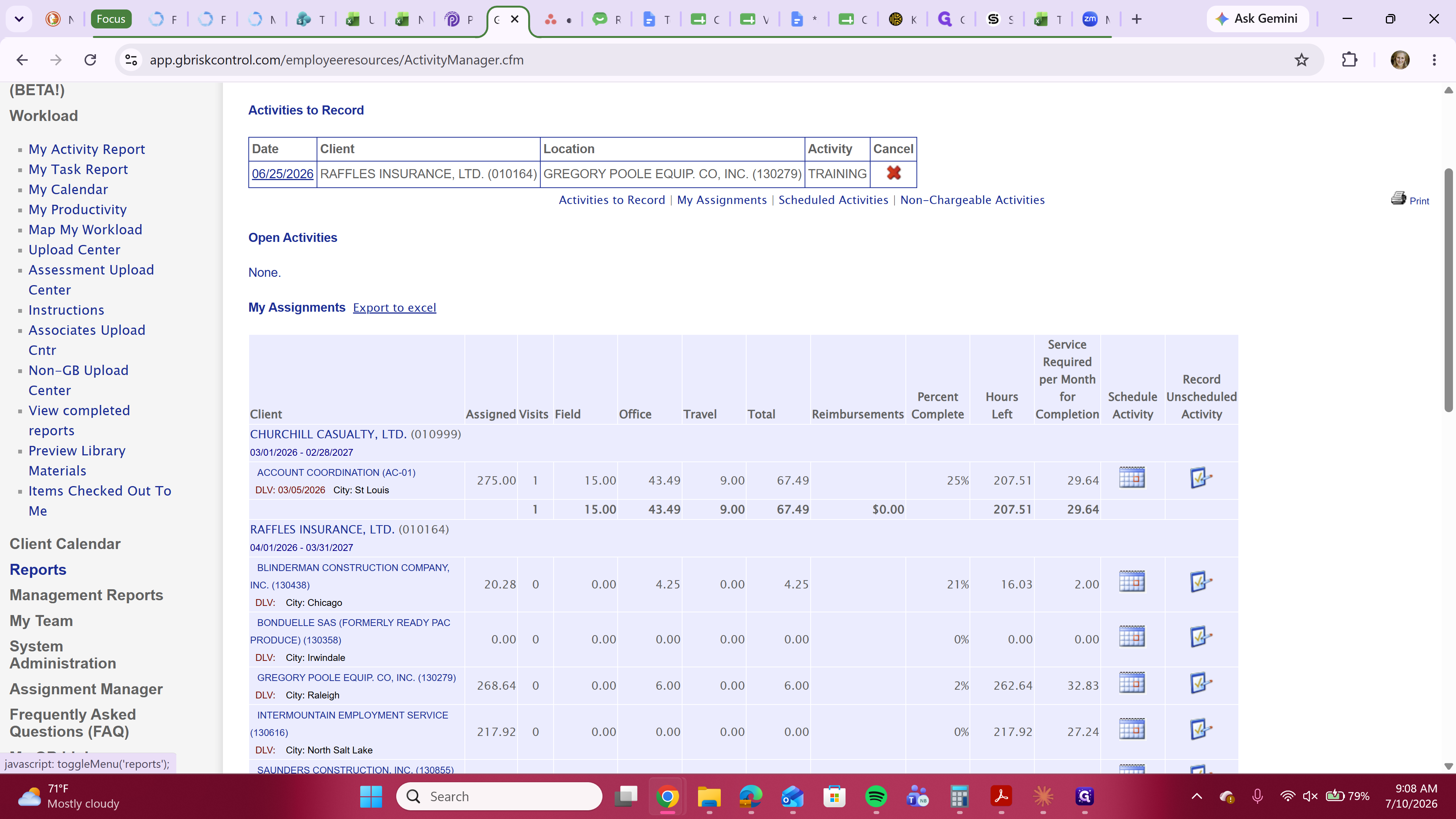Schedule activity for INTERMOUNTAIN EMPLOYMENT SERVICE
The height and width of the screenshot is (819, 1456).
[x=1131, y=729]
